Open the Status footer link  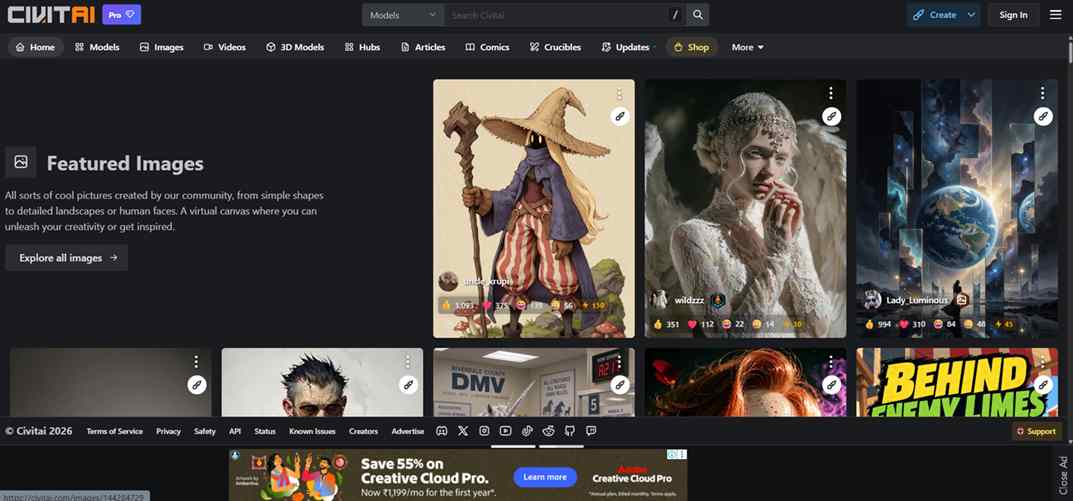coord(265,431)
